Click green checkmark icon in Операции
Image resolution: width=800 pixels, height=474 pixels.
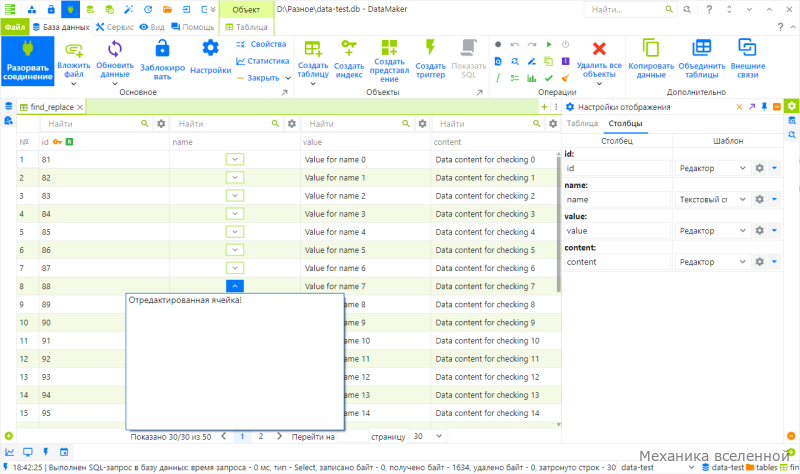coord(549,78)
